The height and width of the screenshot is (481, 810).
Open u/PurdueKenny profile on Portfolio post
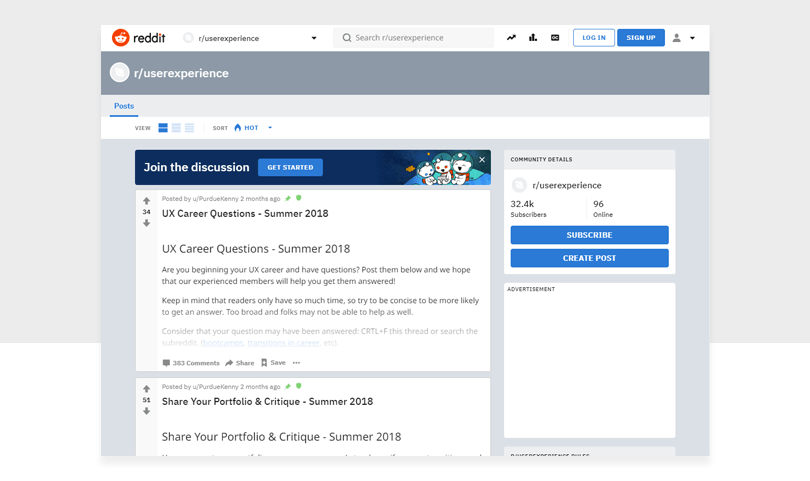pos(215,387)
